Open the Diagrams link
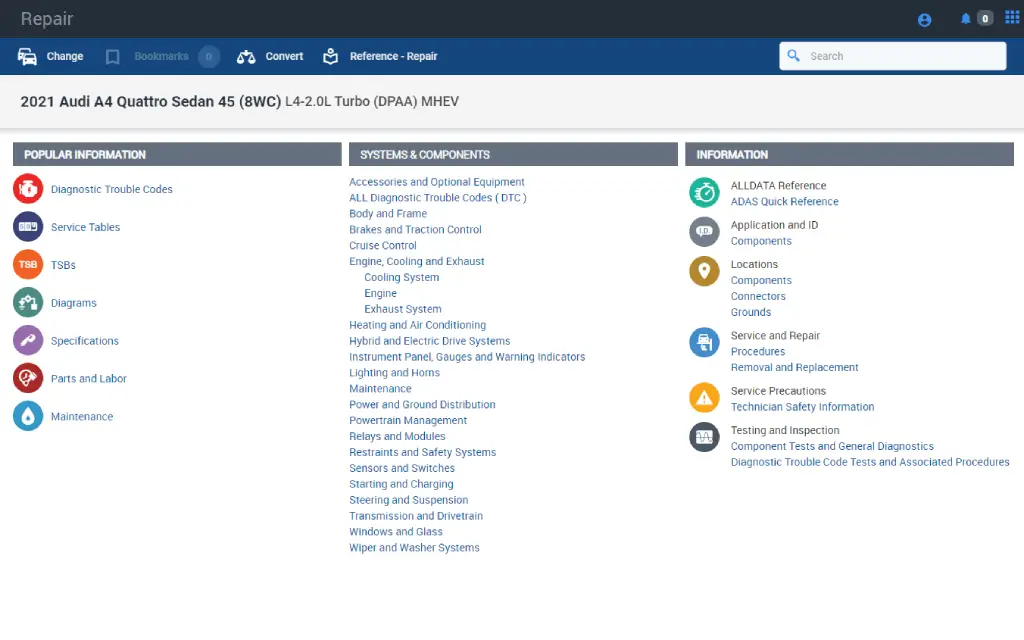This screenshot has width=1024, height=640. point(74,303)
